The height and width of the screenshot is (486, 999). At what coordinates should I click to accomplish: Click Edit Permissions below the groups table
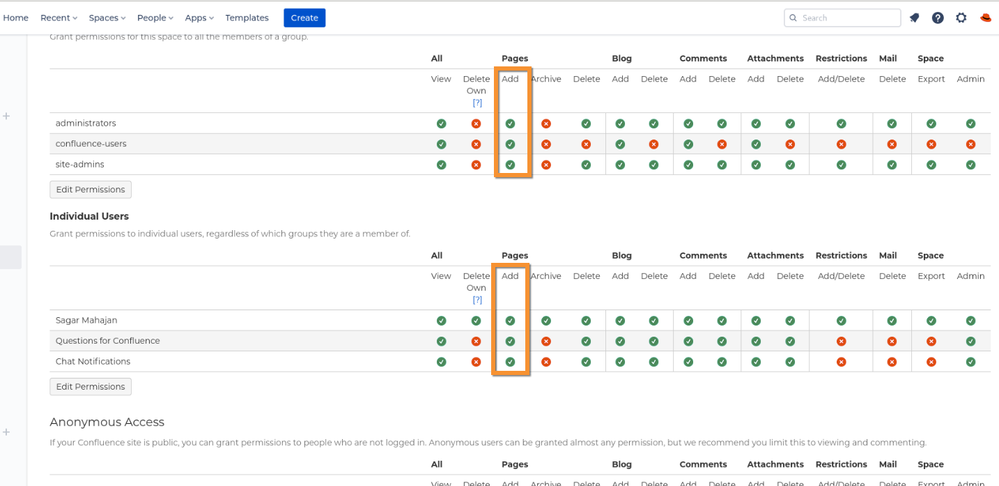pos(90,190)
